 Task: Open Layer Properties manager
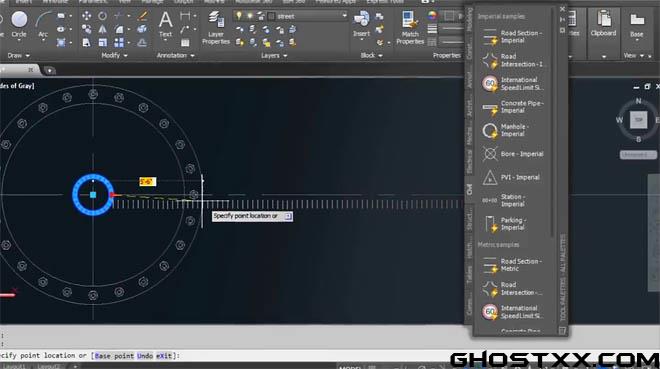tap(216, 28)
